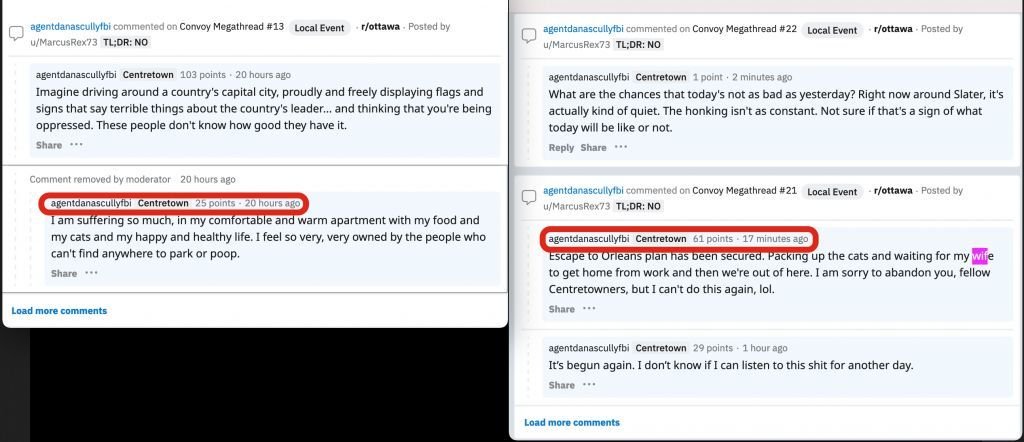Click Reply under the Slater comment
Image resolution: width=1024 pixels, height=442 pixels.
tap(561, 148)
